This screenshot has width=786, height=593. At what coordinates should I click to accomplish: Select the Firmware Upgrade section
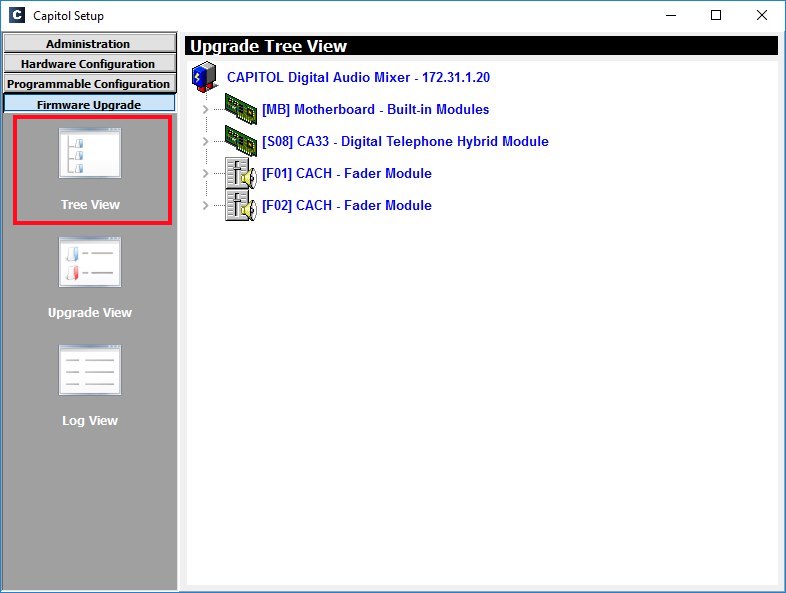point(90,104)
